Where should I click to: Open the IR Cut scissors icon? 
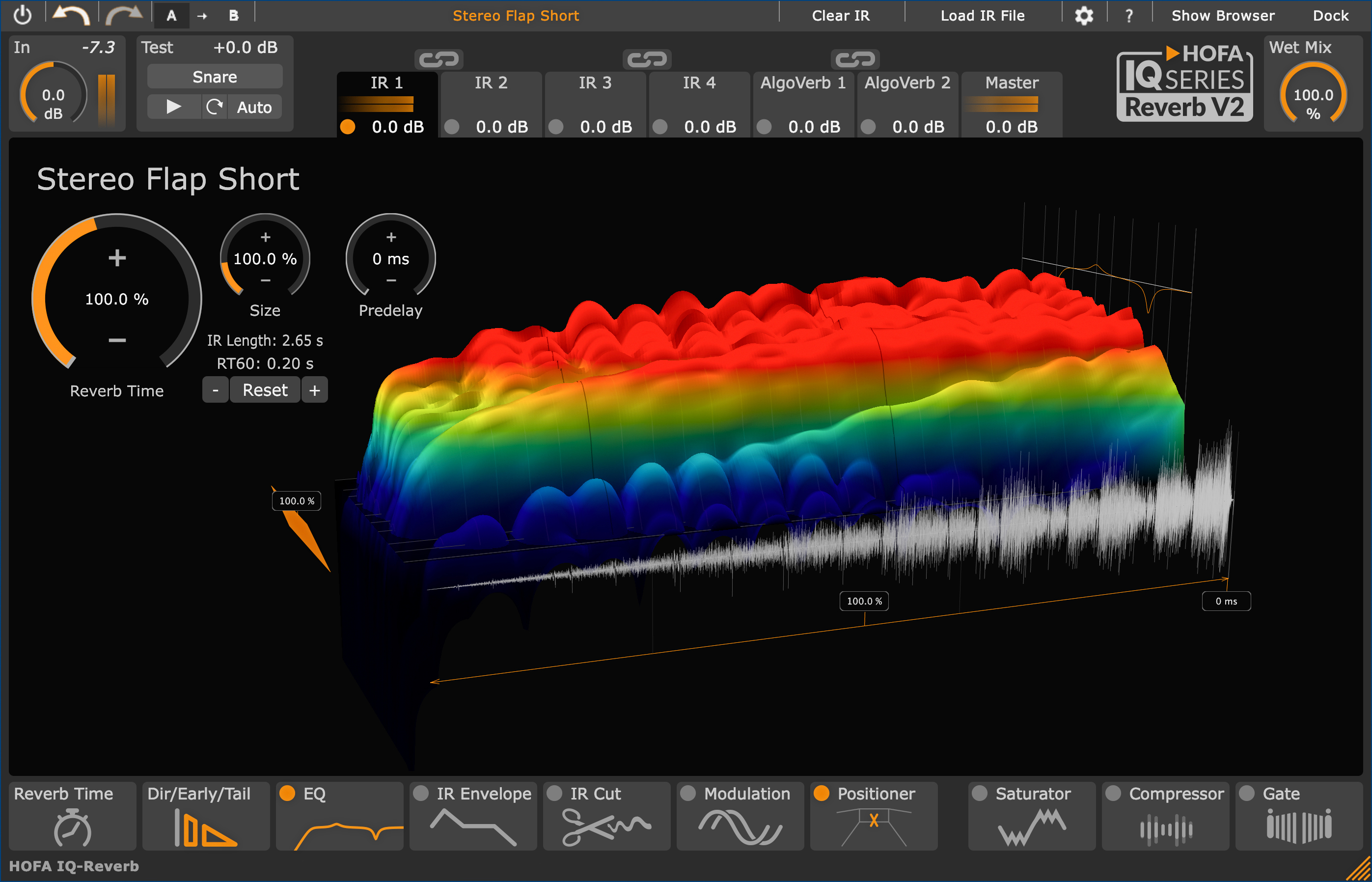pyautogui.click(x=606, y=827)
